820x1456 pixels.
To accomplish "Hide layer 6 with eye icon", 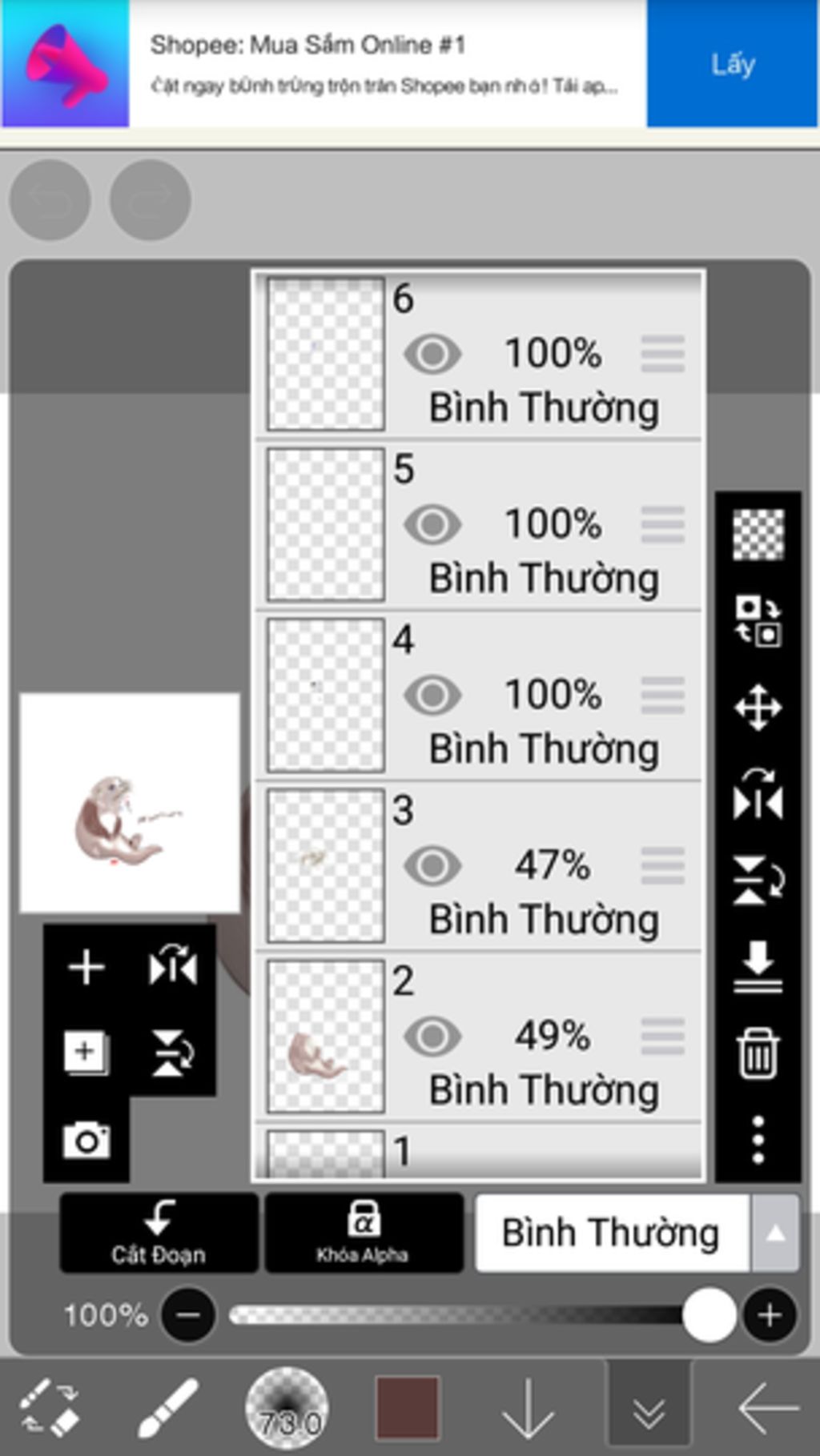I will [432, 354].
